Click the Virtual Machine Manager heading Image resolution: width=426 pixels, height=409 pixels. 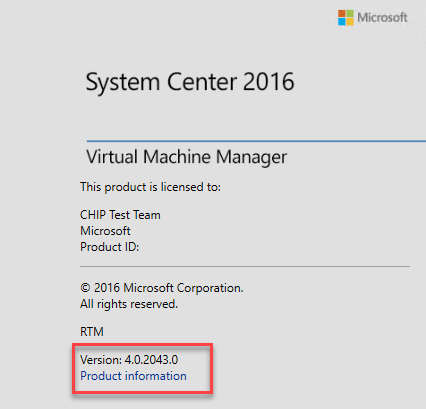pos(186,157)
